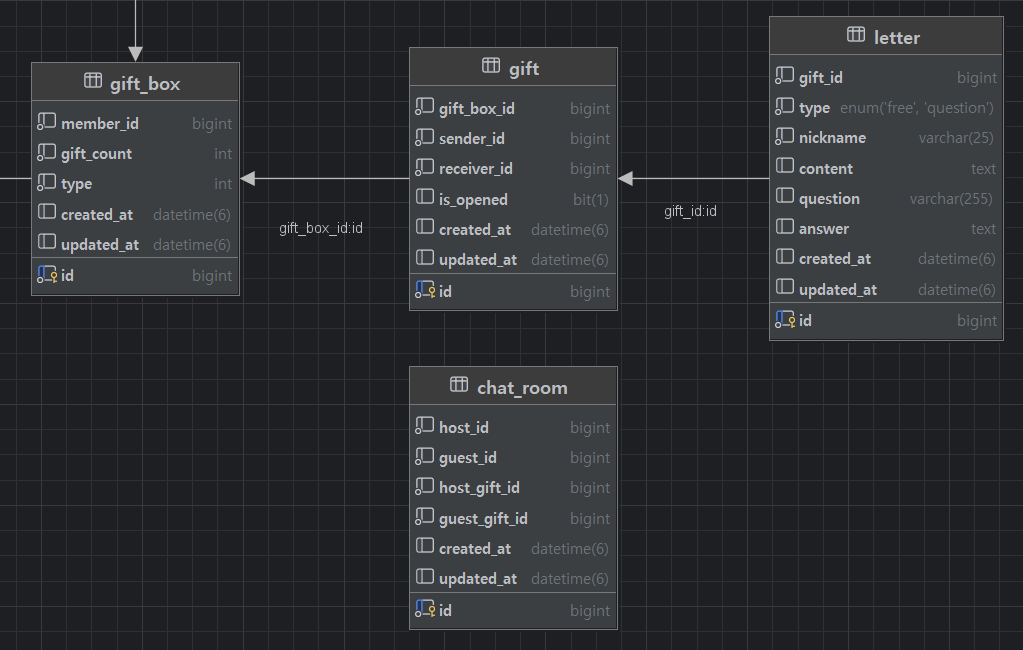Image resolution: width=1023 pixels, height=650 pixels.
Task: Click the table icon beside gift title
Action: click(x=491, y=66)
